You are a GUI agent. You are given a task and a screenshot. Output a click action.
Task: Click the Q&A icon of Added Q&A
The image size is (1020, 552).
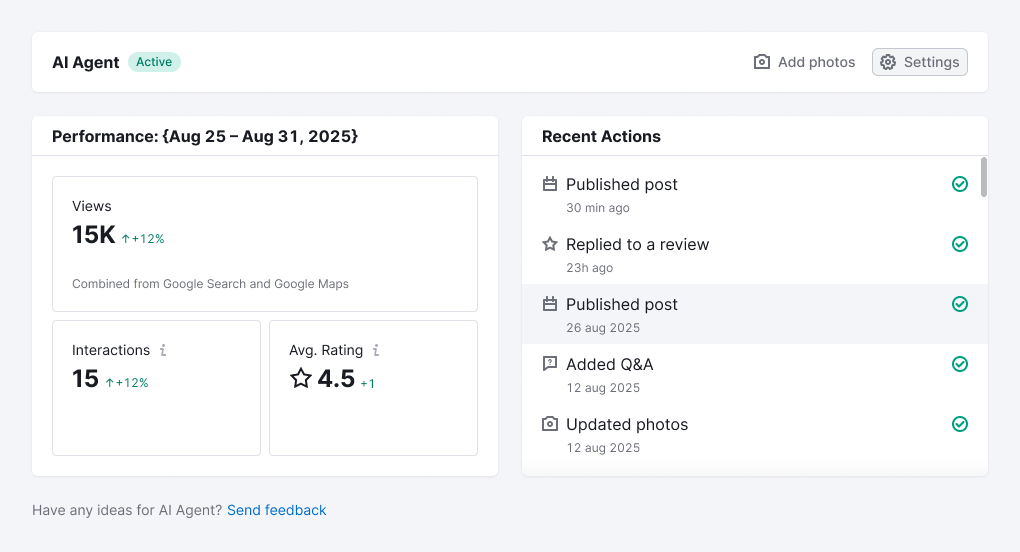click(x=550, y=363)
